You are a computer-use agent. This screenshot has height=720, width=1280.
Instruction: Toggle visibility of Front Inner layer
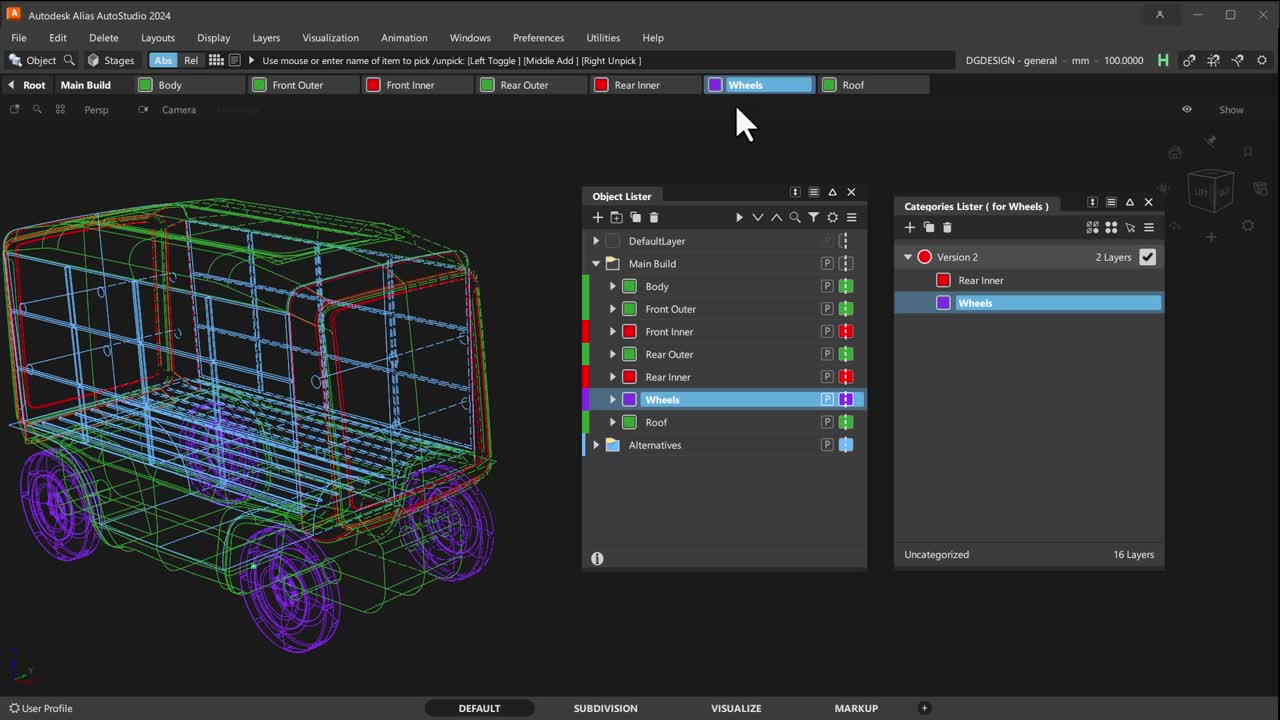click(x=846, y=332)
